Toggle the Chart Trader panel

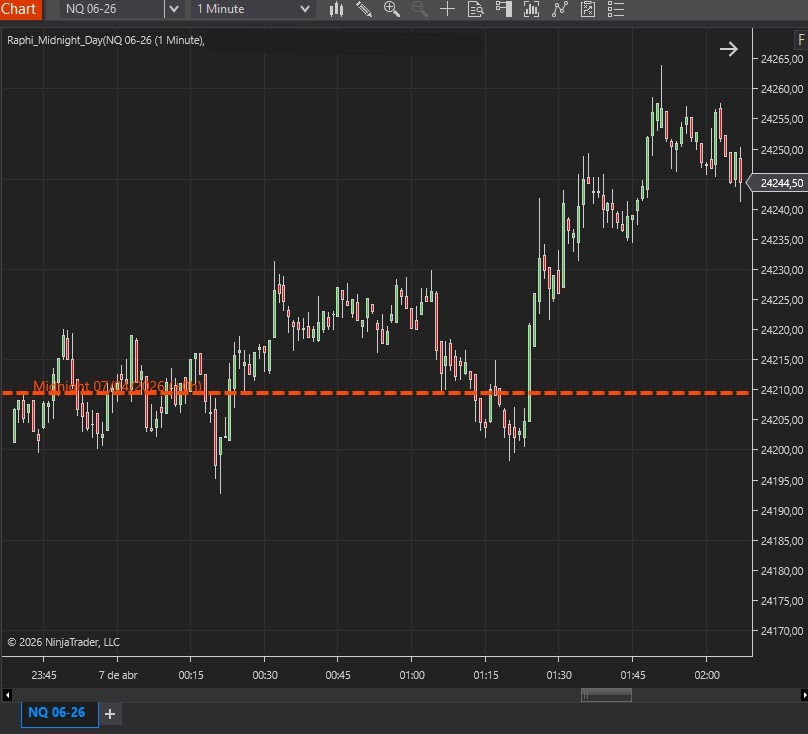[x=504, y=9]
